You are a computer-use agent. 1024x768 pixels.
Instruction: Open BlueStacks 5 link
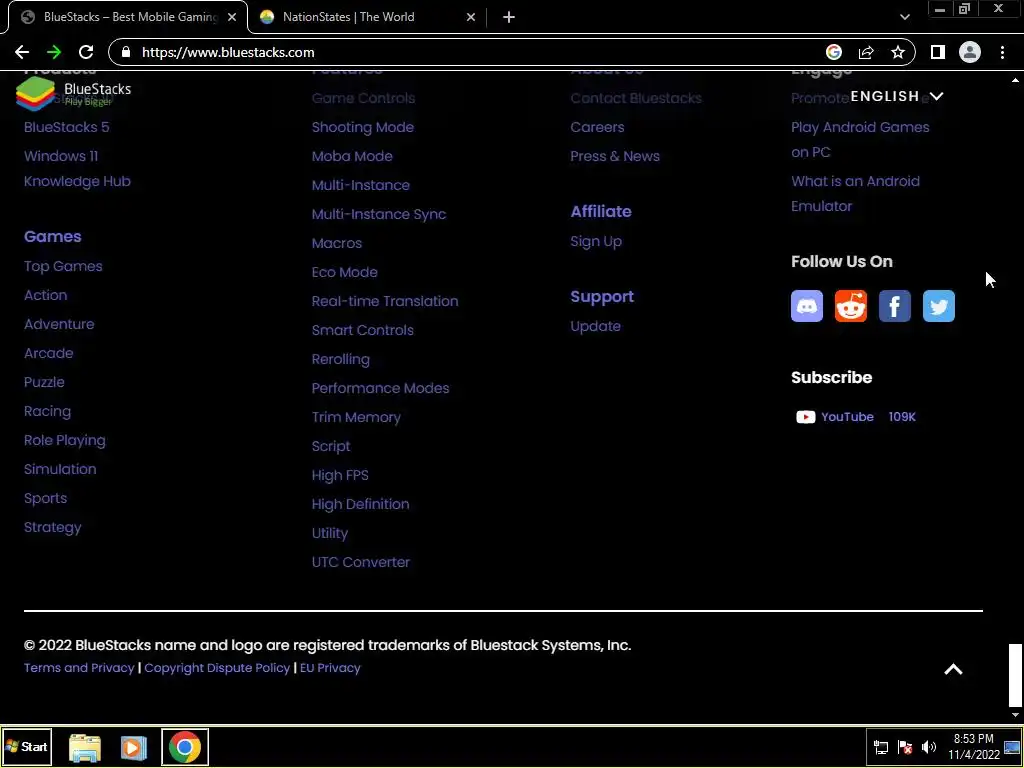67,127
